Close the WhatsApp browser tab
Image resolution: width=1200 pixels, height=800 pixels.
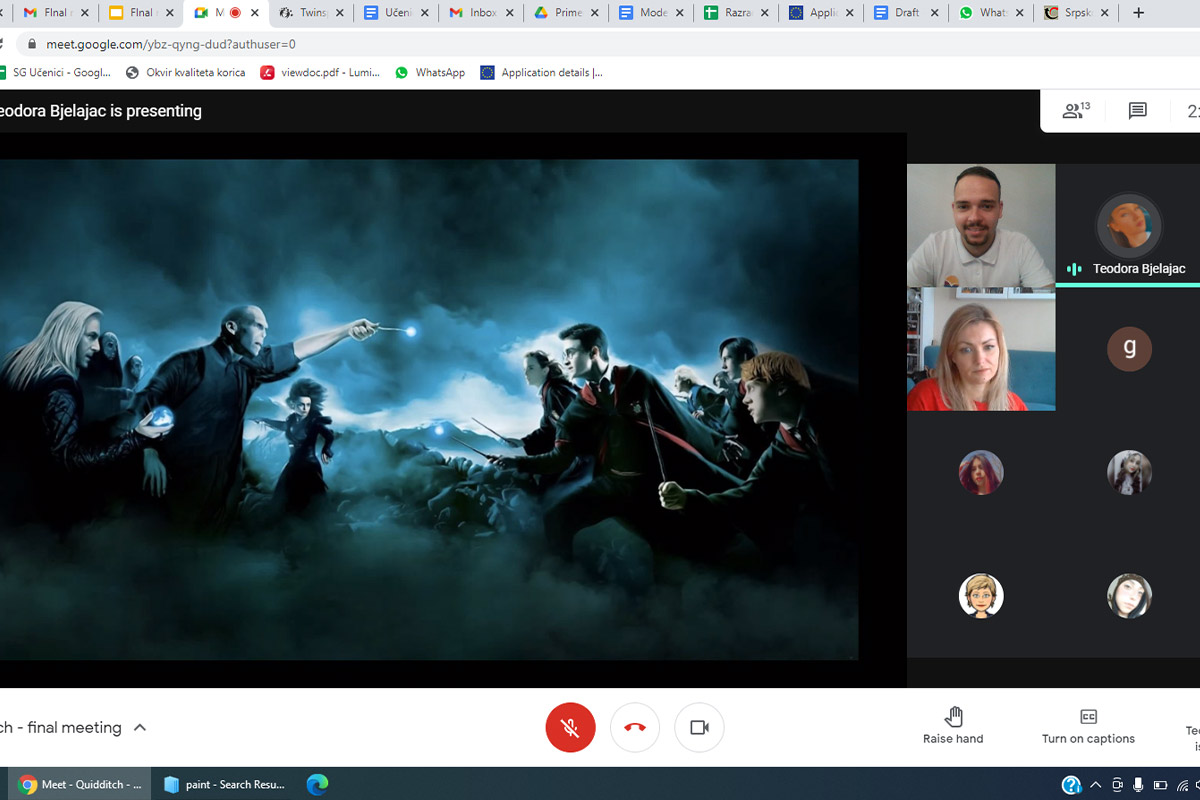1021,13
